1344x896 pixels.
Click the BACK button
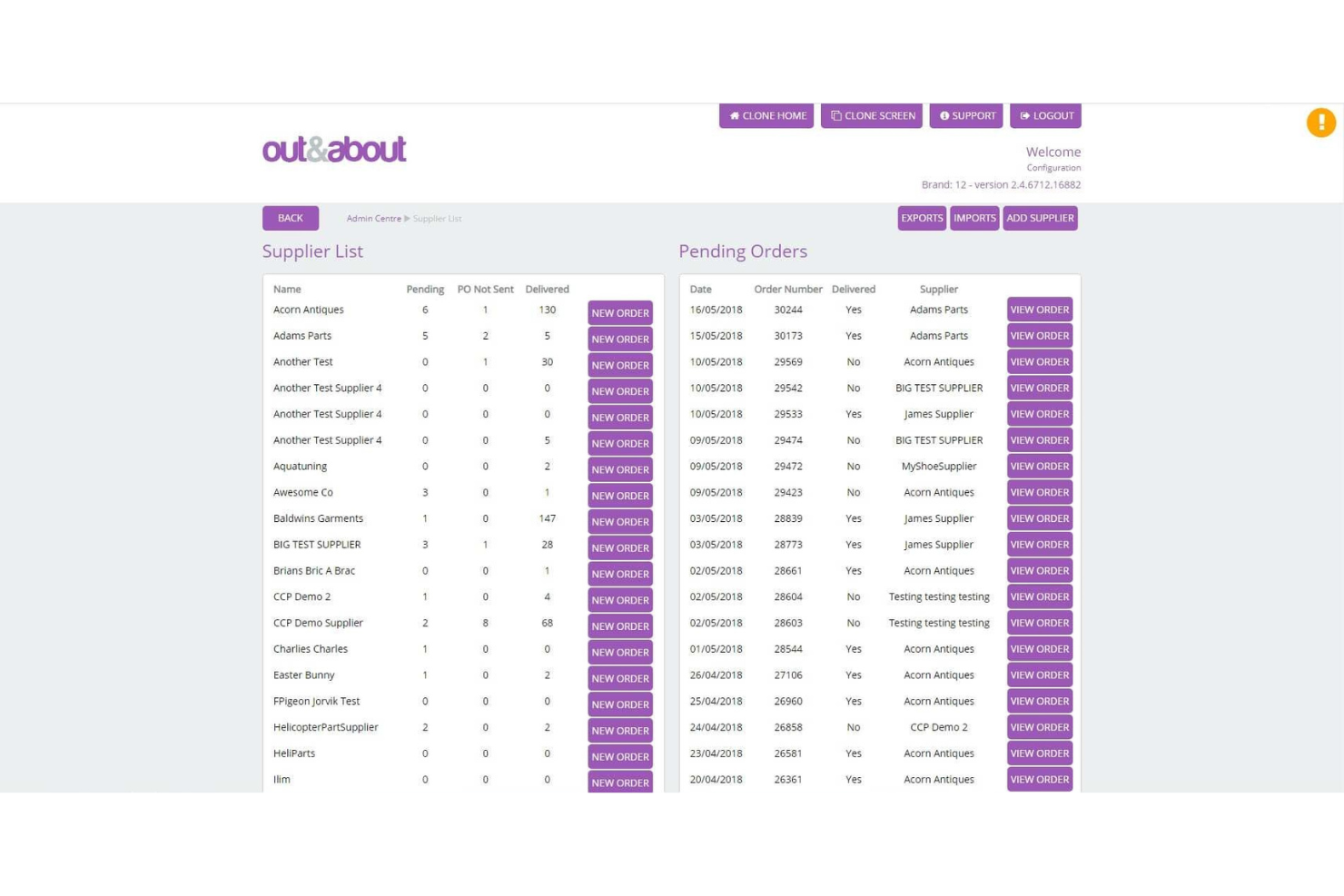tap(290, 218)
